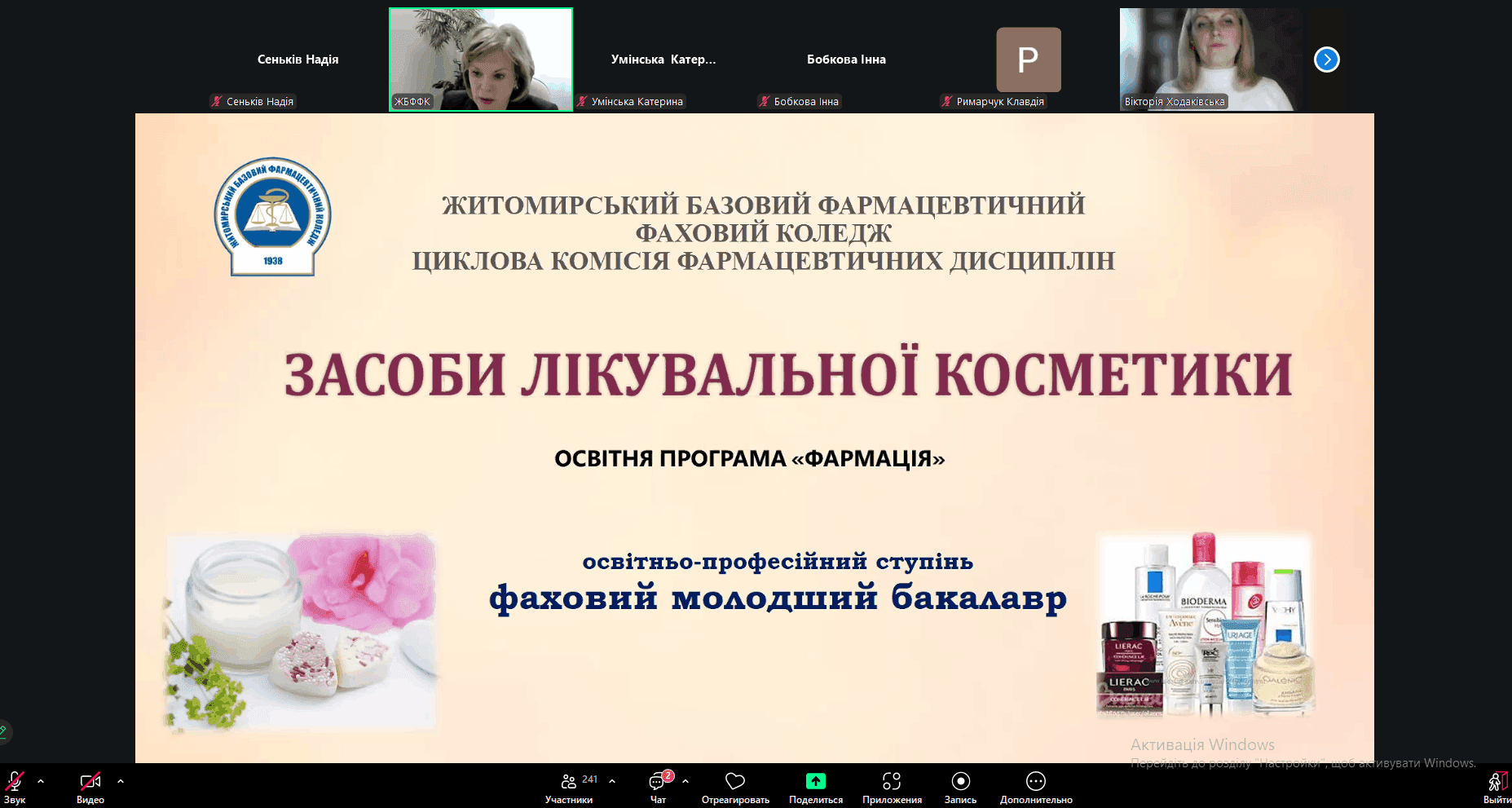Click the green shield icon at left edge
The height and width of the screenshot is (808, 1512).
[3, 731]
